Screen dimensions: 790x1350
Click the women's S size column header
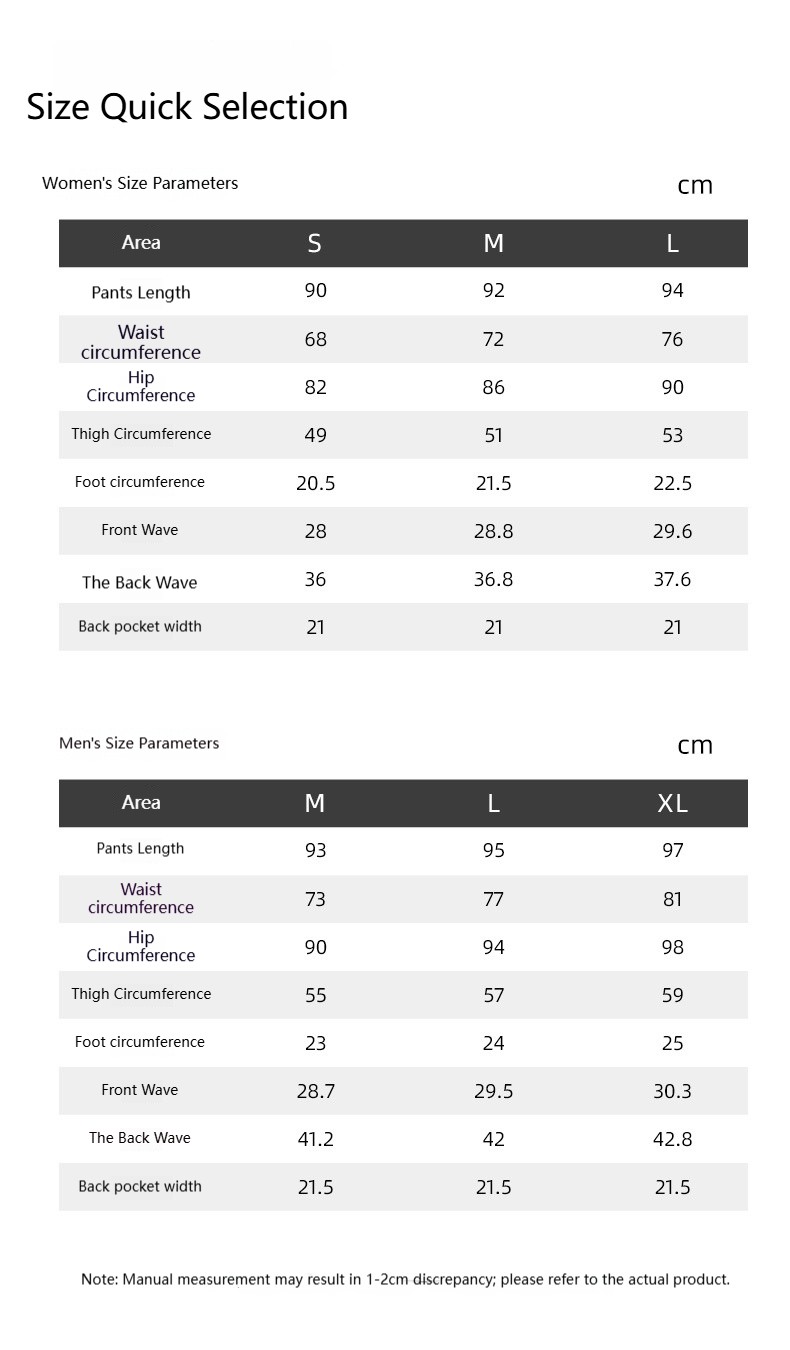click(x=315, y=243)
